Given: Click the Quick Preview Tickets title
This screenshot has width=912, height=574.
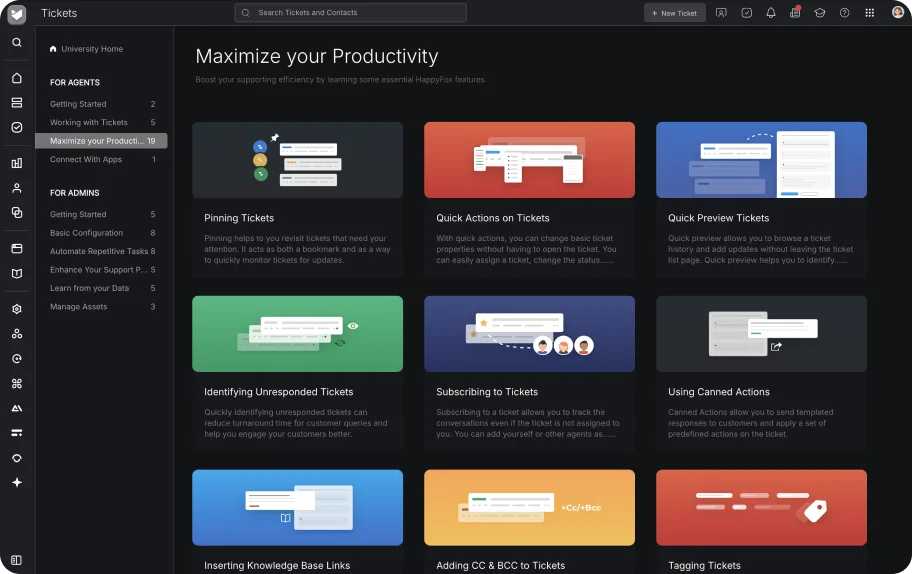Looking at the screenshot, I should [x=718, y=218].
